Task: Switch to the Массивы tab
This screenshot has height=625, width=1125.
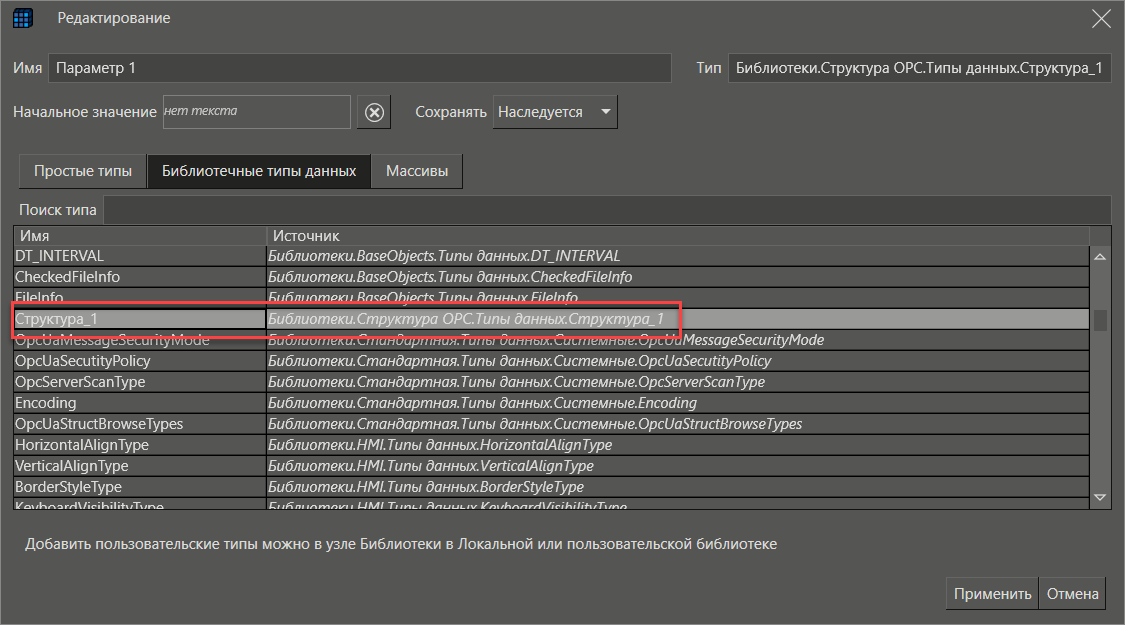Action: (417, 171)
